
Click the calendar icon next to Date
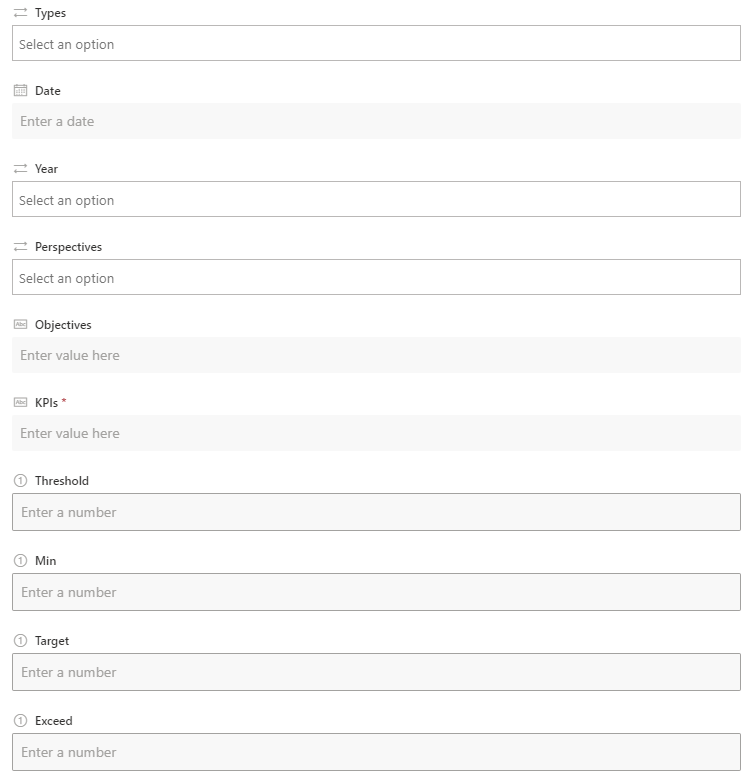click(x=20, y=91)
